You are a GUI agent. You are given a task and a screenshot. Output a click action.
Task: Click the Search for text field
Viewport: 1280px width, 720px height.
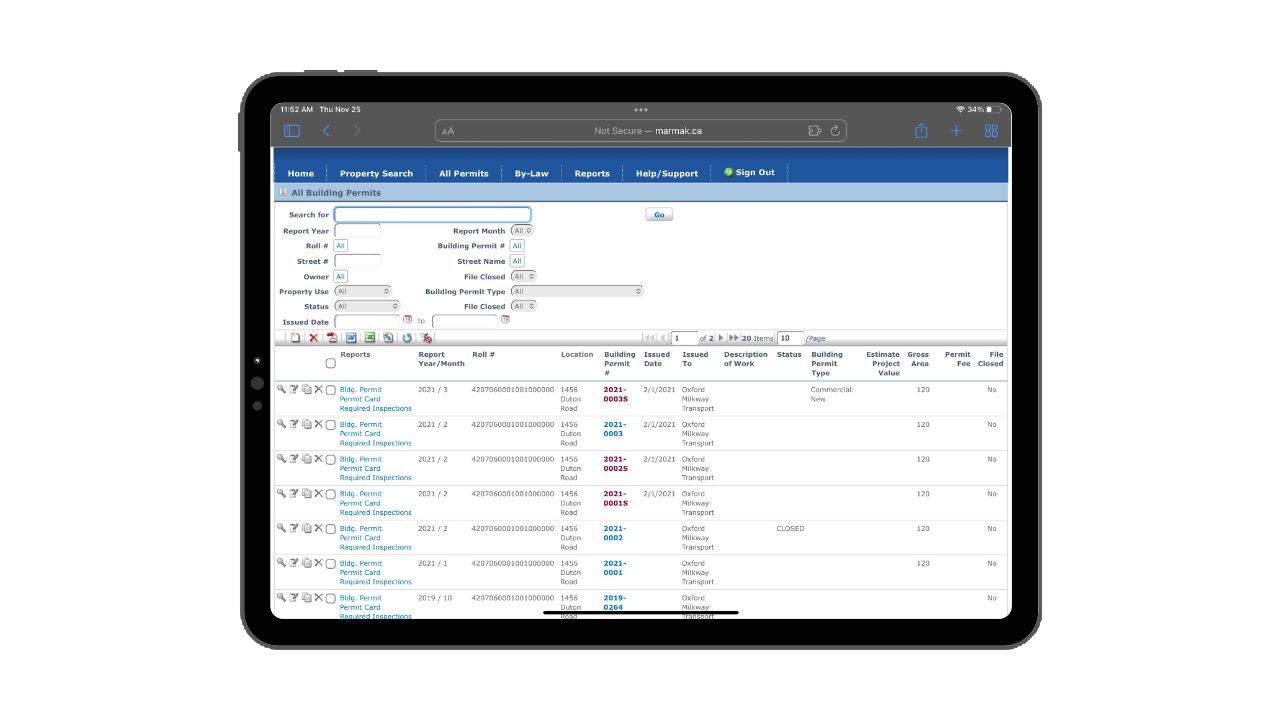(x=432, y=214)
